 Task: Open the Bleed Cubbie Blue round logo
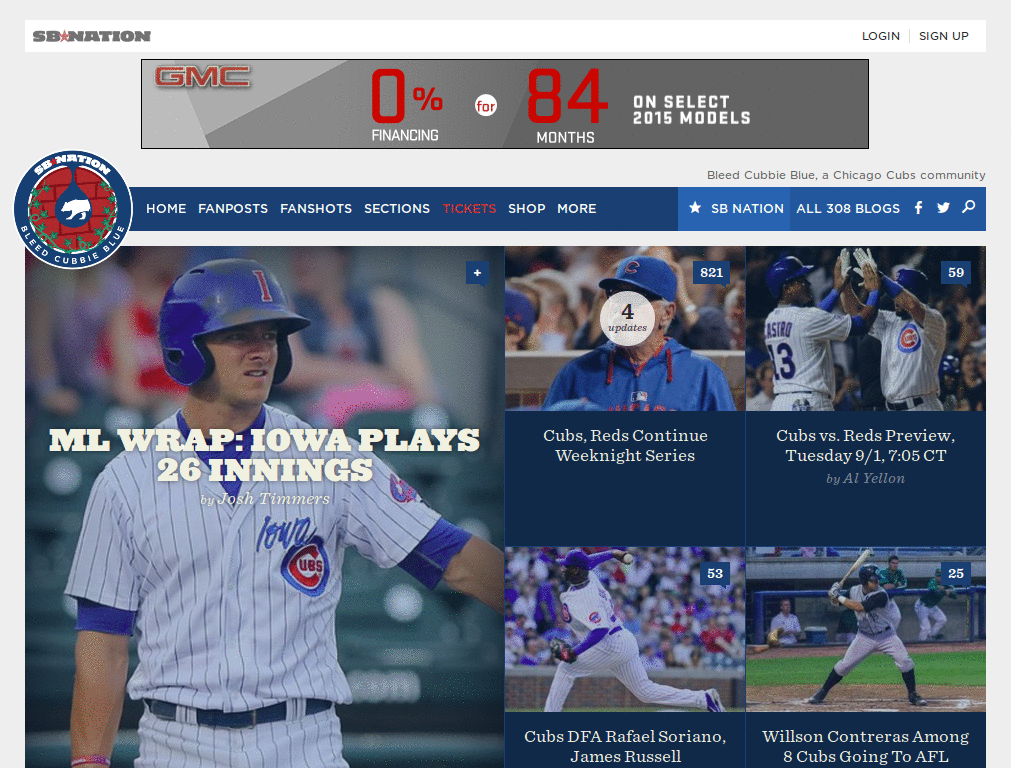tap(73, 210)
